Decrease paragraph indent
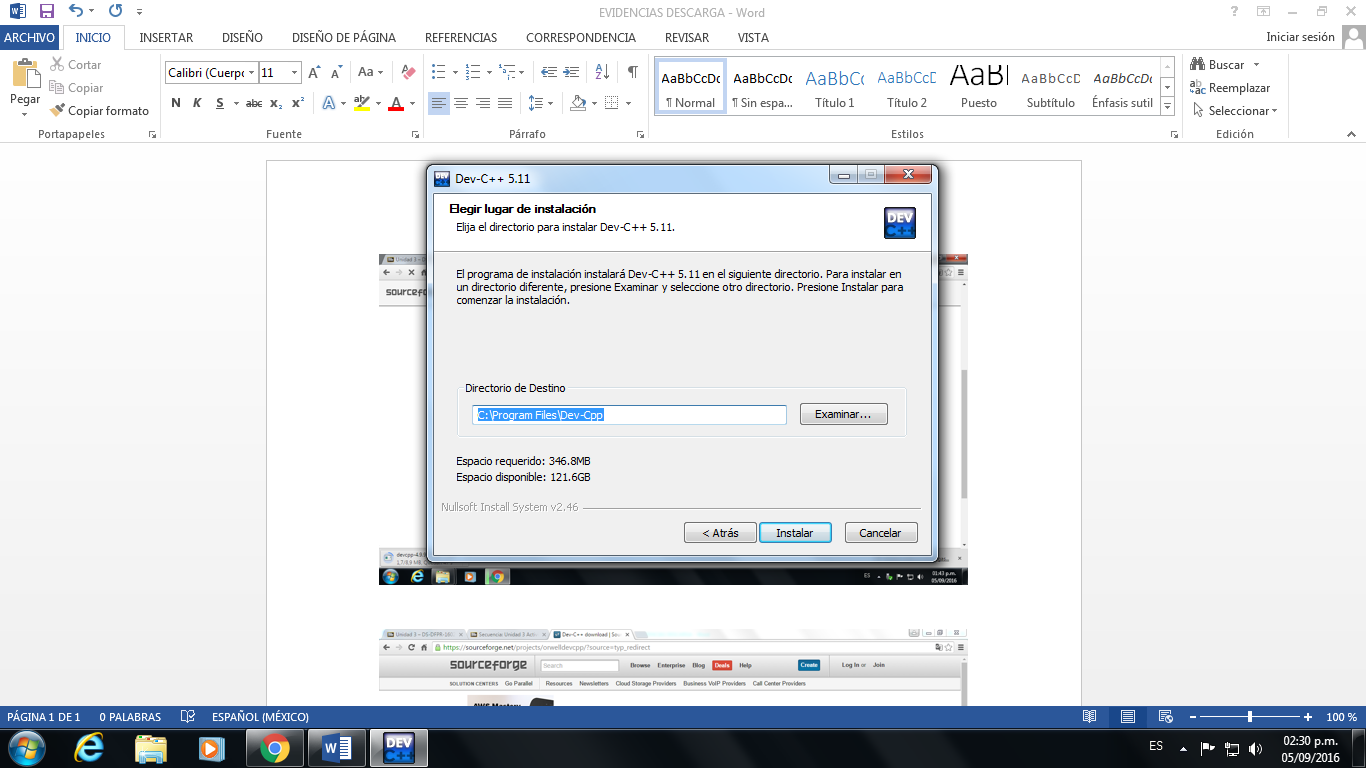 [549, 72]
